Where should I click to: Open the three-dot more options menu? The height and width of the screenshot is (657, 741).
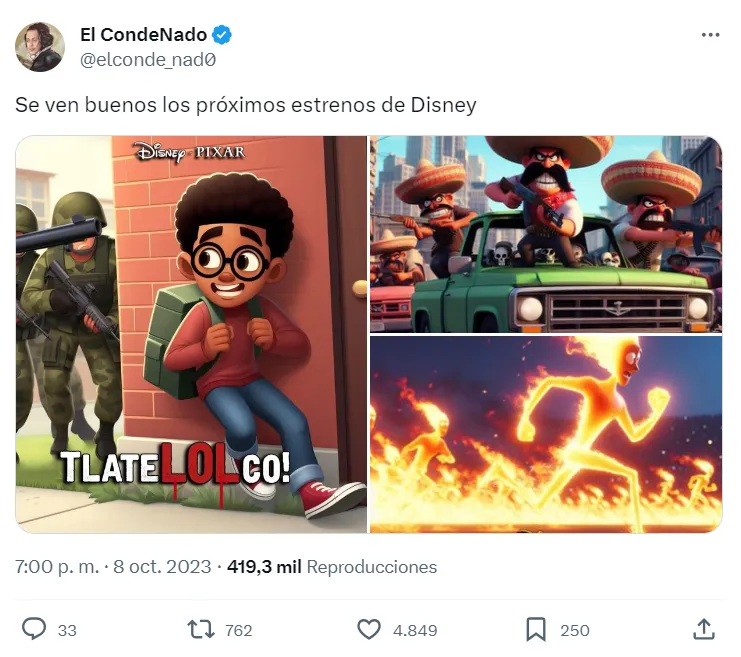pyautogui.click(x=710, y=35)
